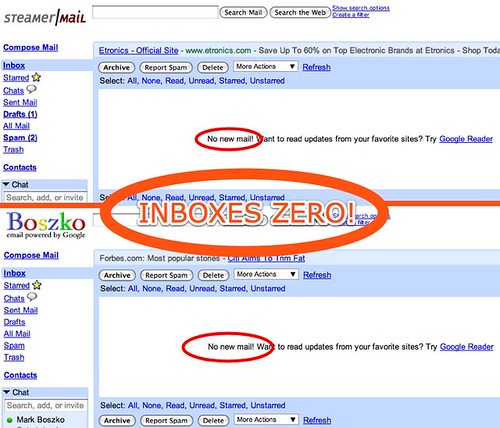The height and width of the screenshot is (428, 500).
Task: Click the Search the Web button
Action: coord(300,13)
